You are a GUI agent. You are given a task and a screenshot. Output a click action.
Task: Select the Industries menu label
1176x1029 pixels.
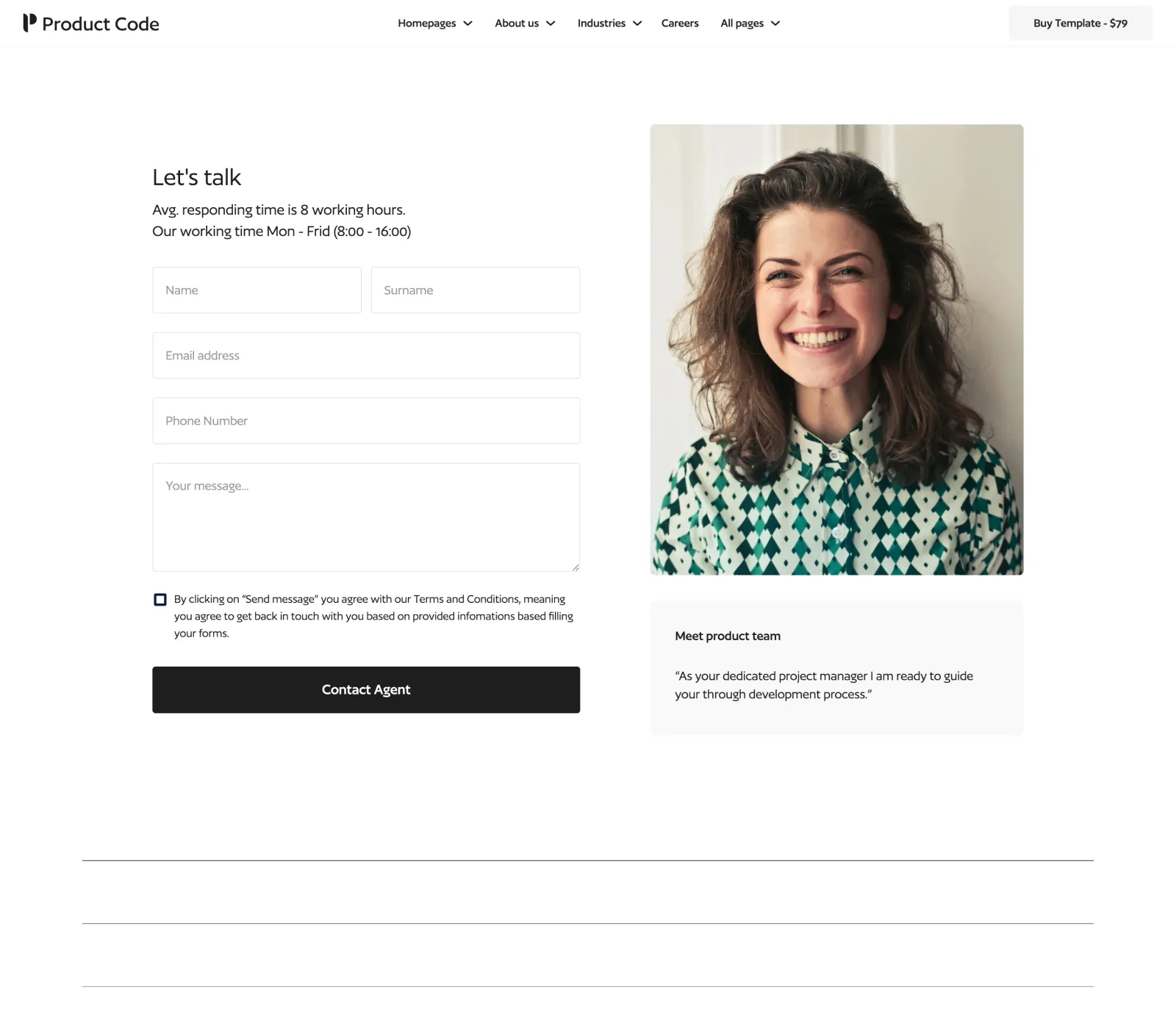[601, 23]
